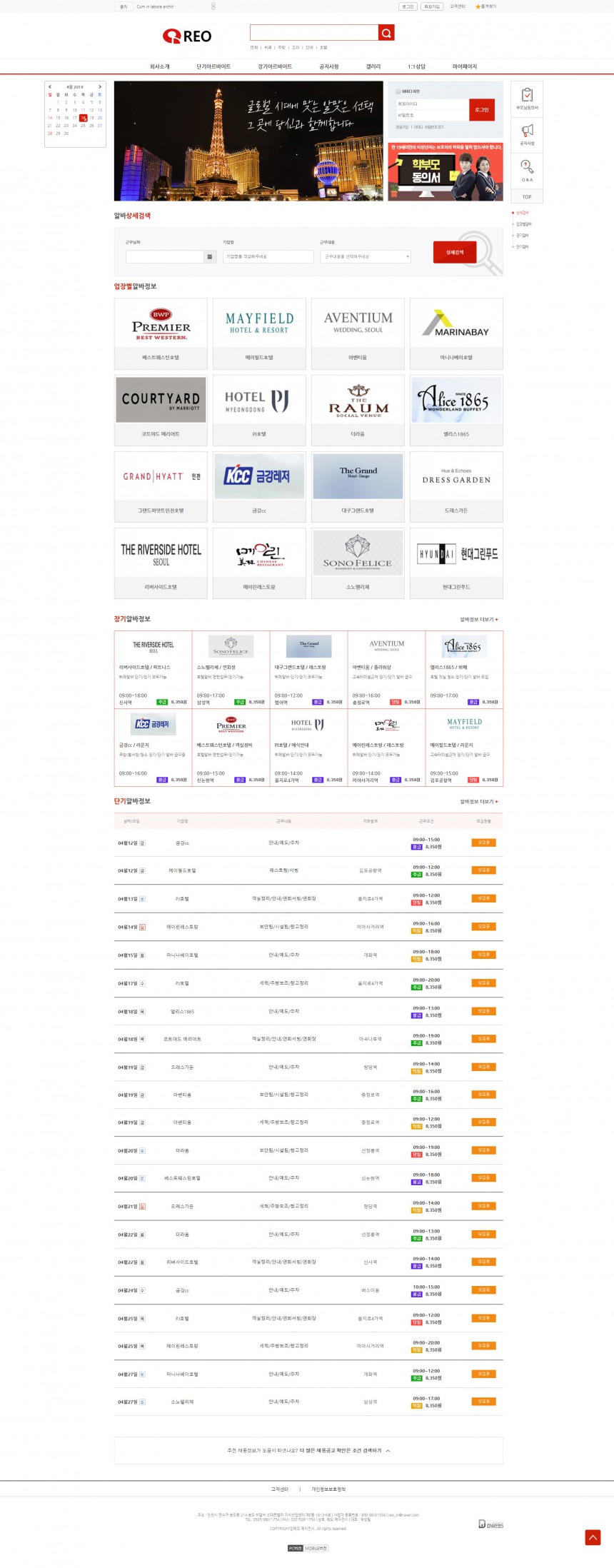Screen dimensions: 614x1568
Task: Select highlighted date 18 in calendar
Action: (84, 118)
